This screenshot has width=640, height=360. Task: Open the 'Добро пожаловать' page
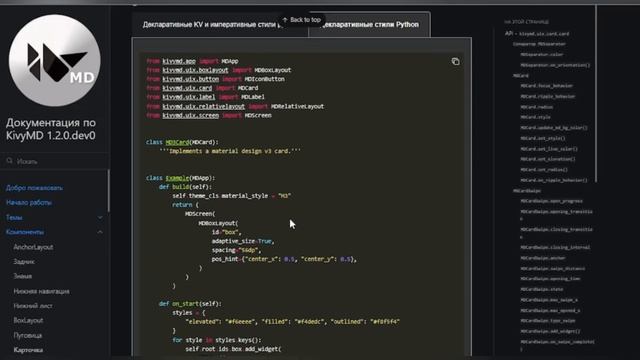coord(34,188)
